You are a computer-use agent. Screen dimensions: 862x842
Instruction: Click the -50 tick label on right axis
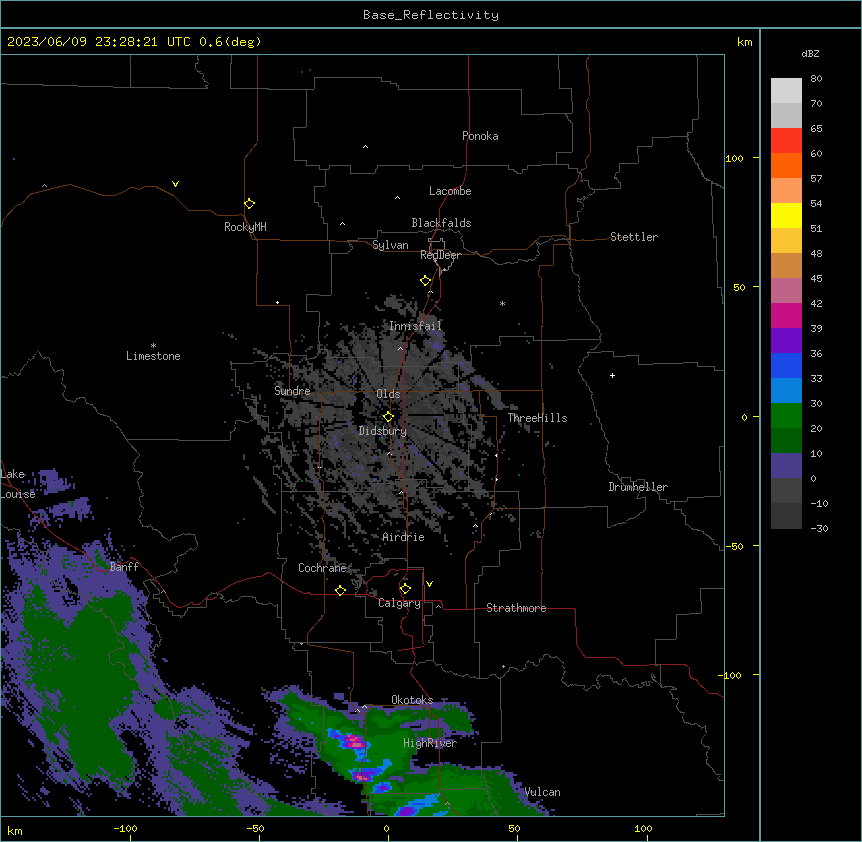[734, 546]
